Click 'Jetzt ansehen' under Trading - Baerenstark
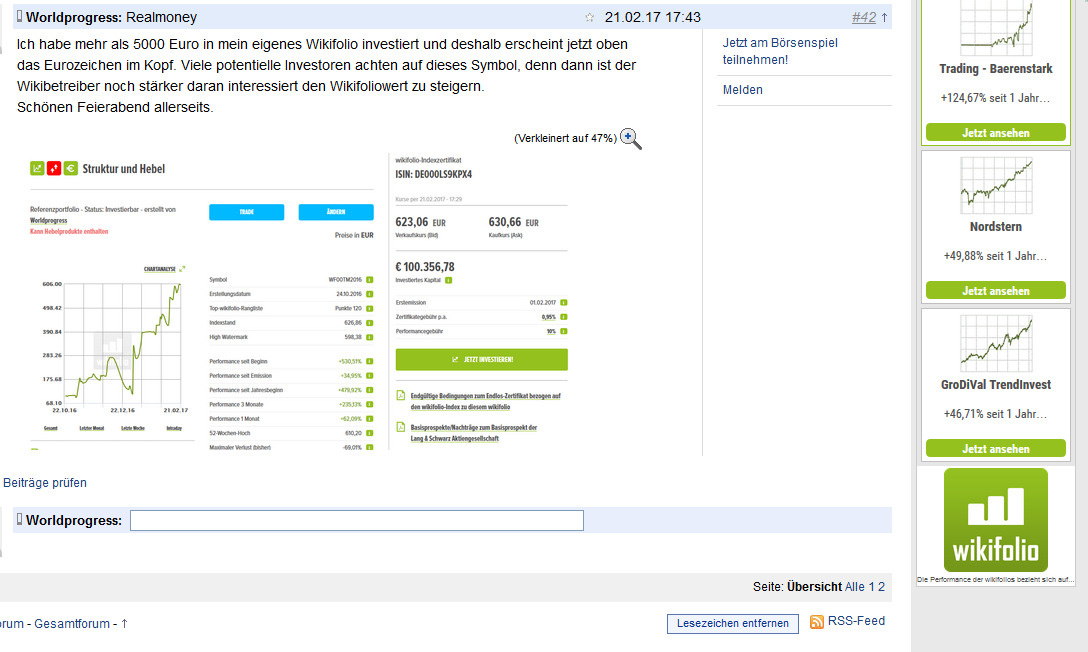 click(x=995, y=133)
